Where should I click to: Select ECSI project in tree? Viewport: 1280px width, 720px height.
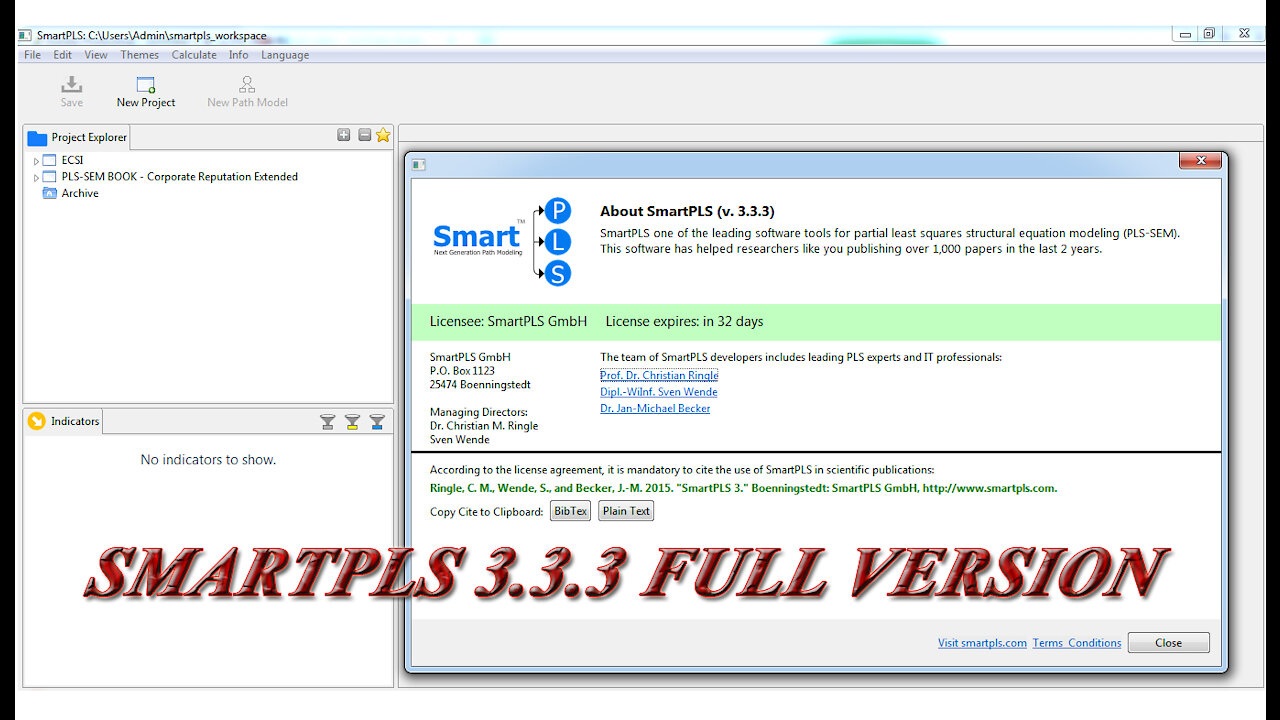coord(72,160)
